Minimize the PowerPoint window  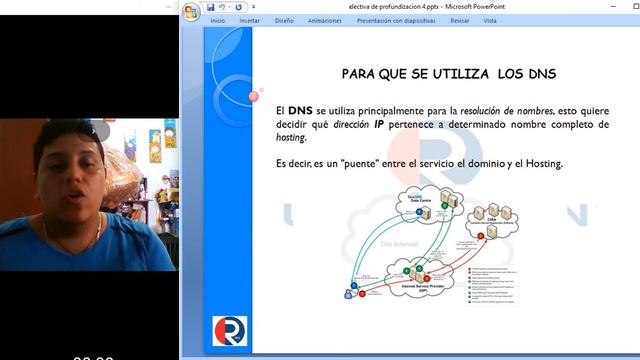click(613, 7)
